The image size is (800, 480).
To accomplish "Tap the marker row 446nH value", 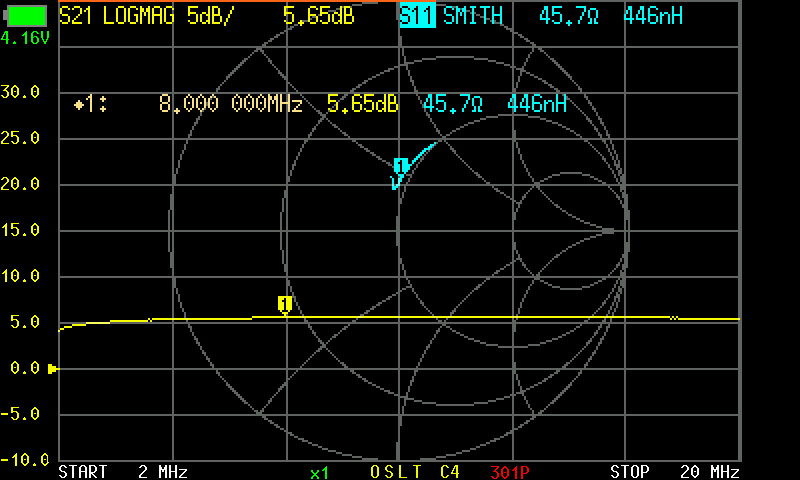I will (537, 104).
